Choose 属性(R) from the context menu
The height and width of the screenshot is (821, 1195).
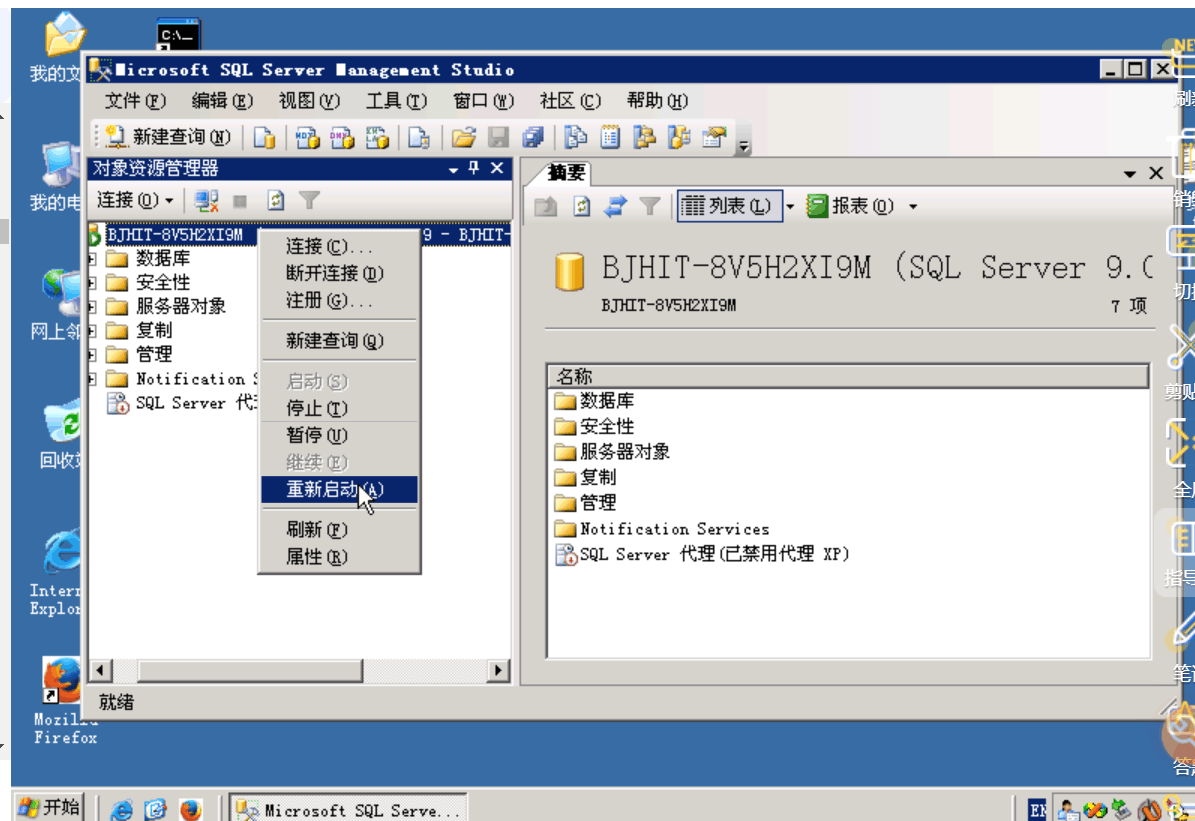339,556
